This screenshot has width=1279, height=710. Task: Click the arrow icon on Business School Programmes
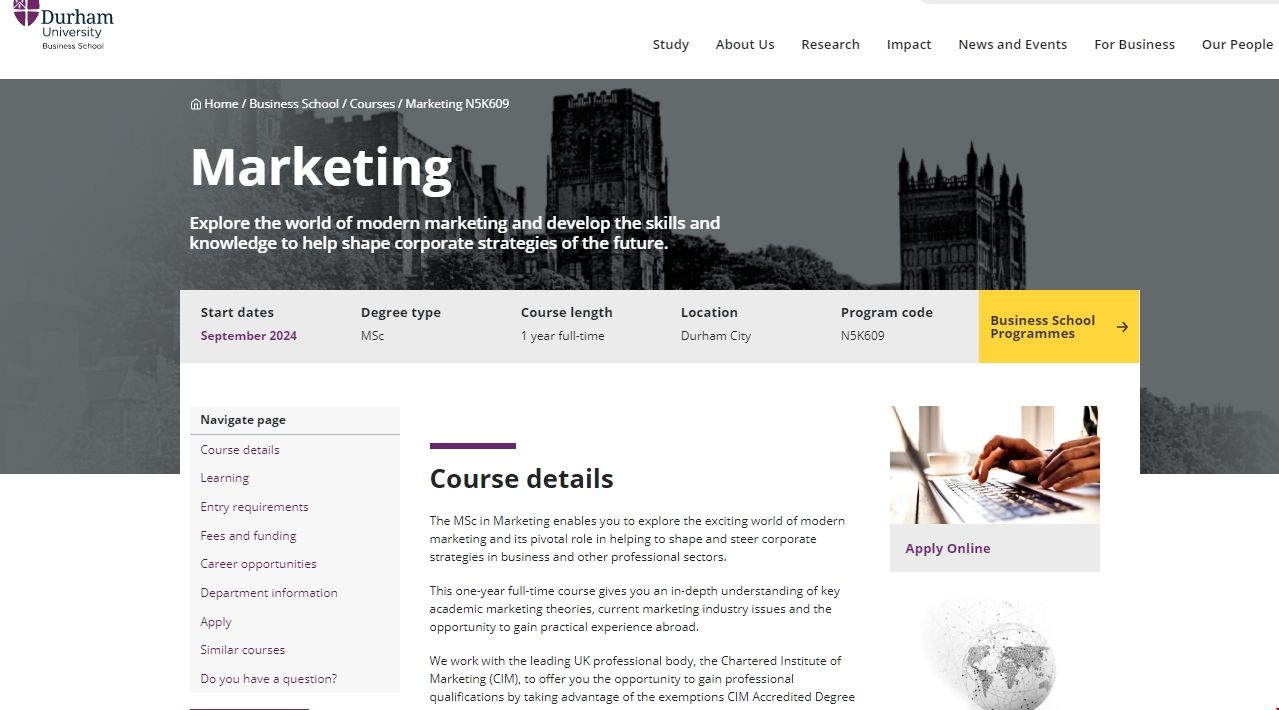pos(1122,327)
